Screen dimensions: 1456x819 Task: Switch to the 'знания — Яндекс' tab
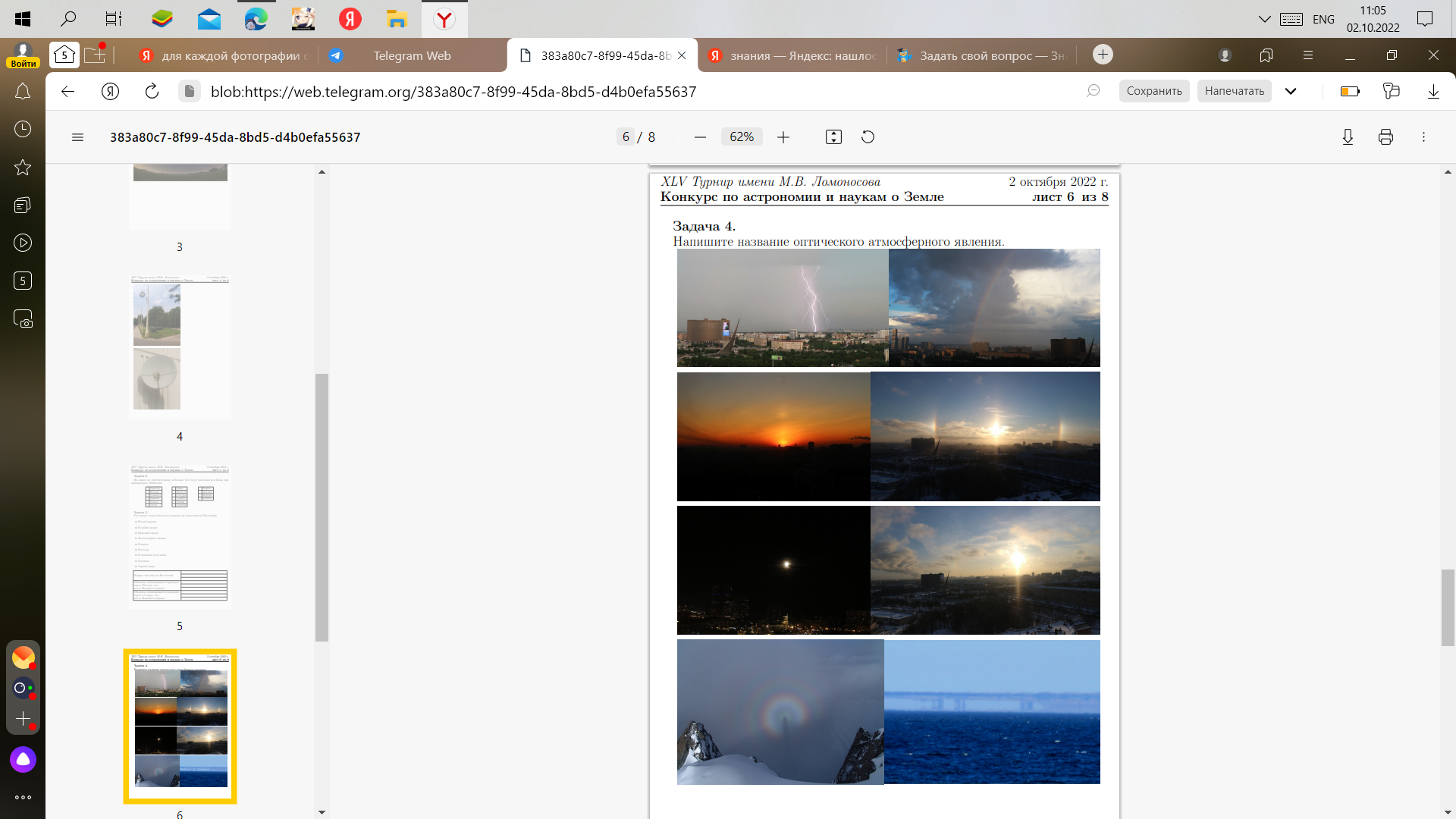[x=792, y=55]
